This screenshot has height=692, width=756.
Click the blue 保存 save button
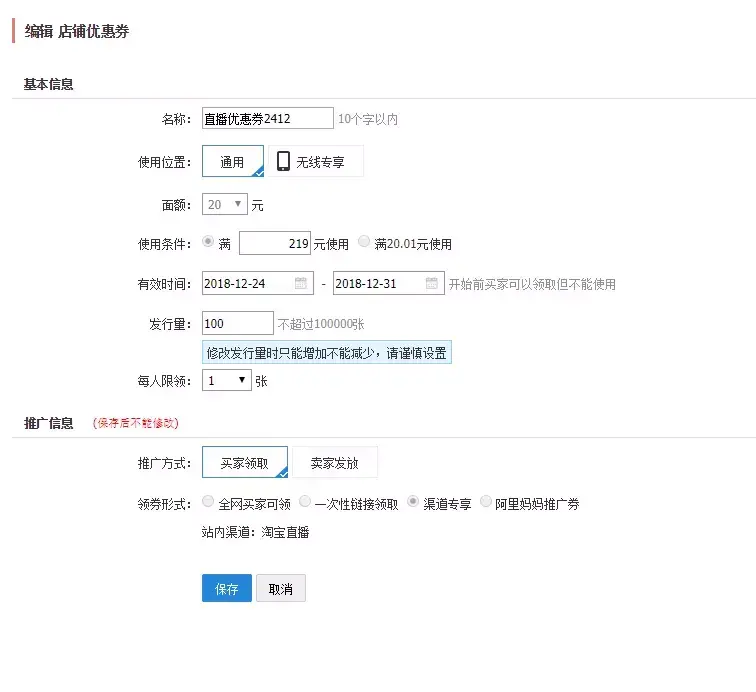tap(227, 588)
